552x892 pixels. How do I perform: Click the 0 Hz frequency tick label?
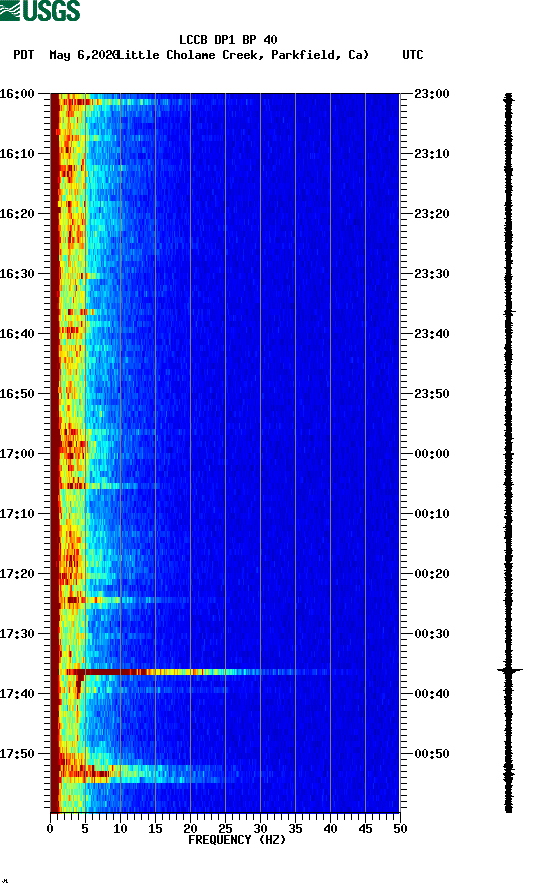coord(51,829)
